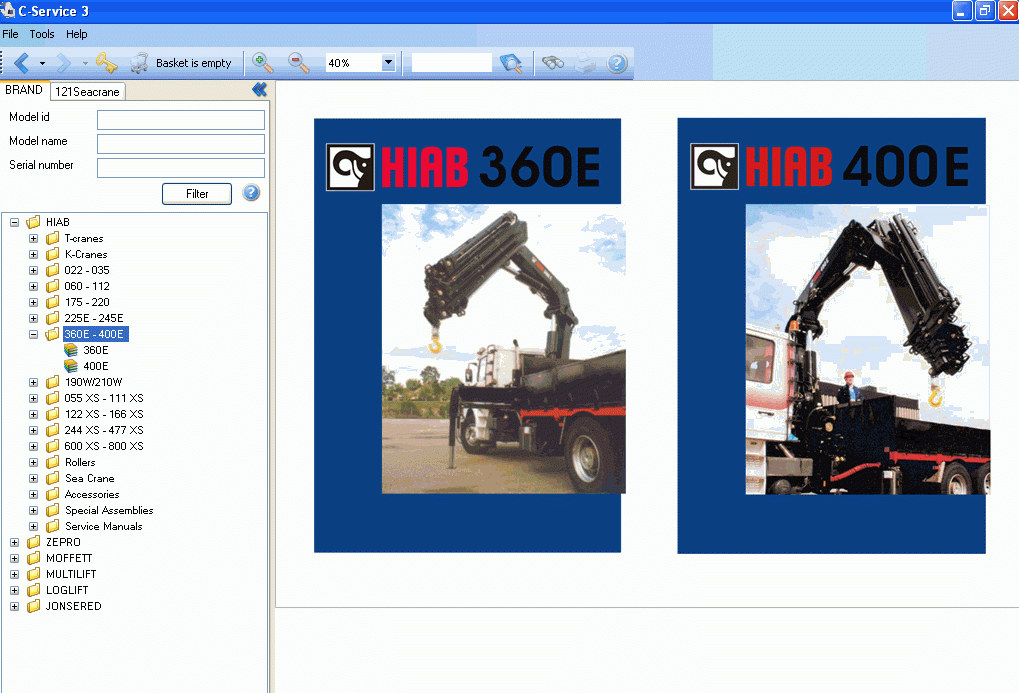Click the toolbar search text field
This screenshot has width=1019, height=693.
(452, 63)
